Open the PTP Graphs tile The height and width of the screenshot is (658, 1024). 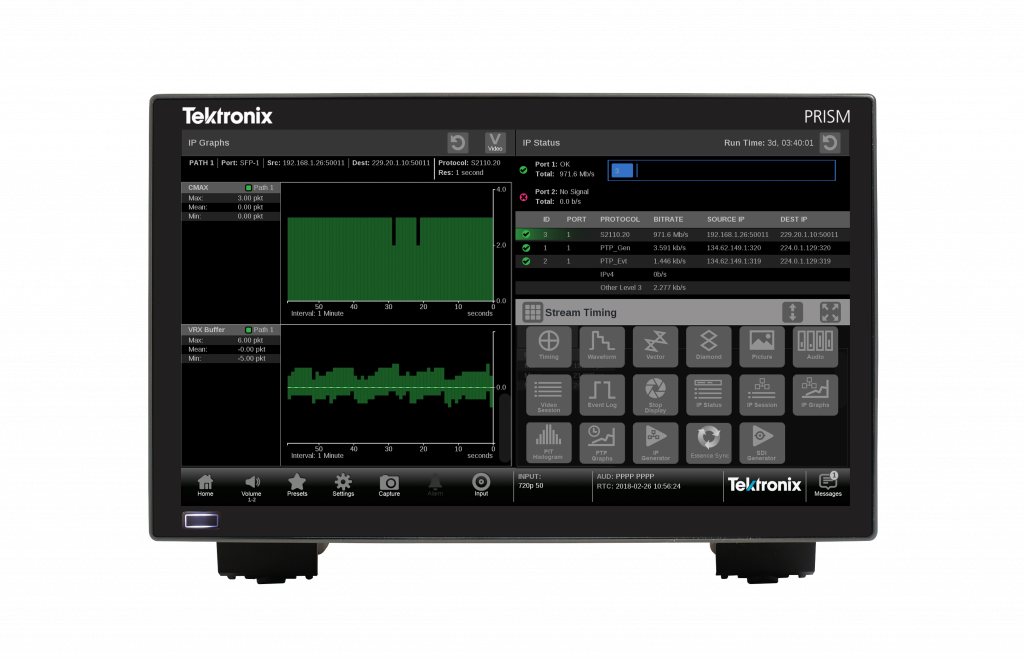click(x=602, y=442)
